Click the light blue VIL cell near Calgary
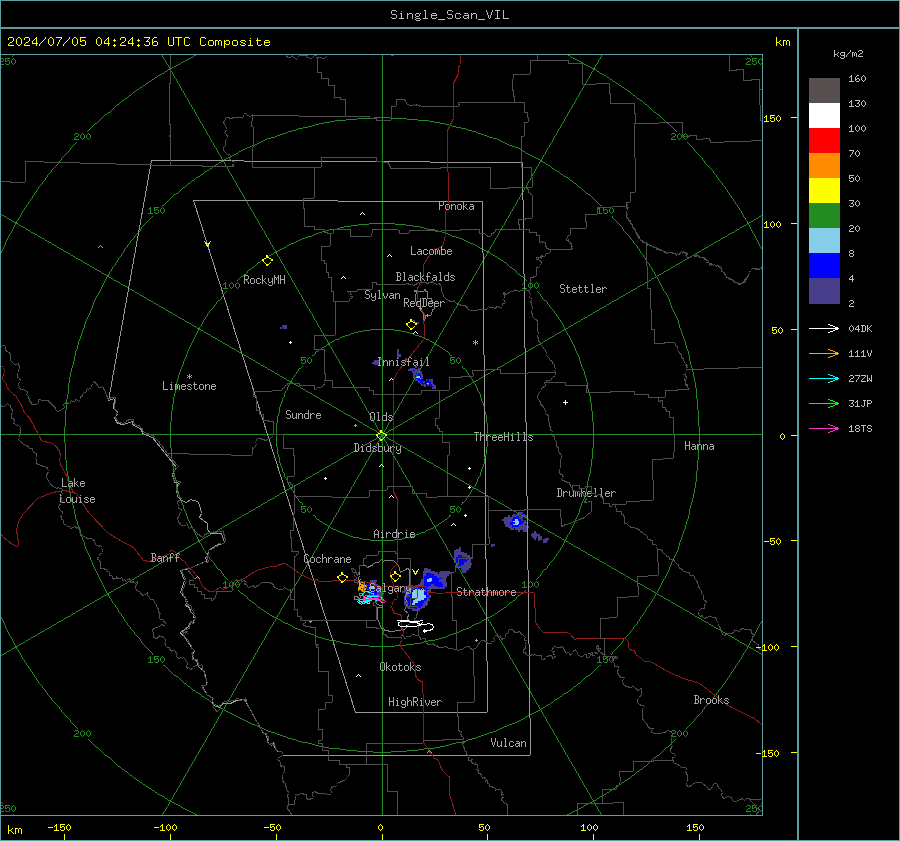 pyautogui.click(x=417, y=597)
